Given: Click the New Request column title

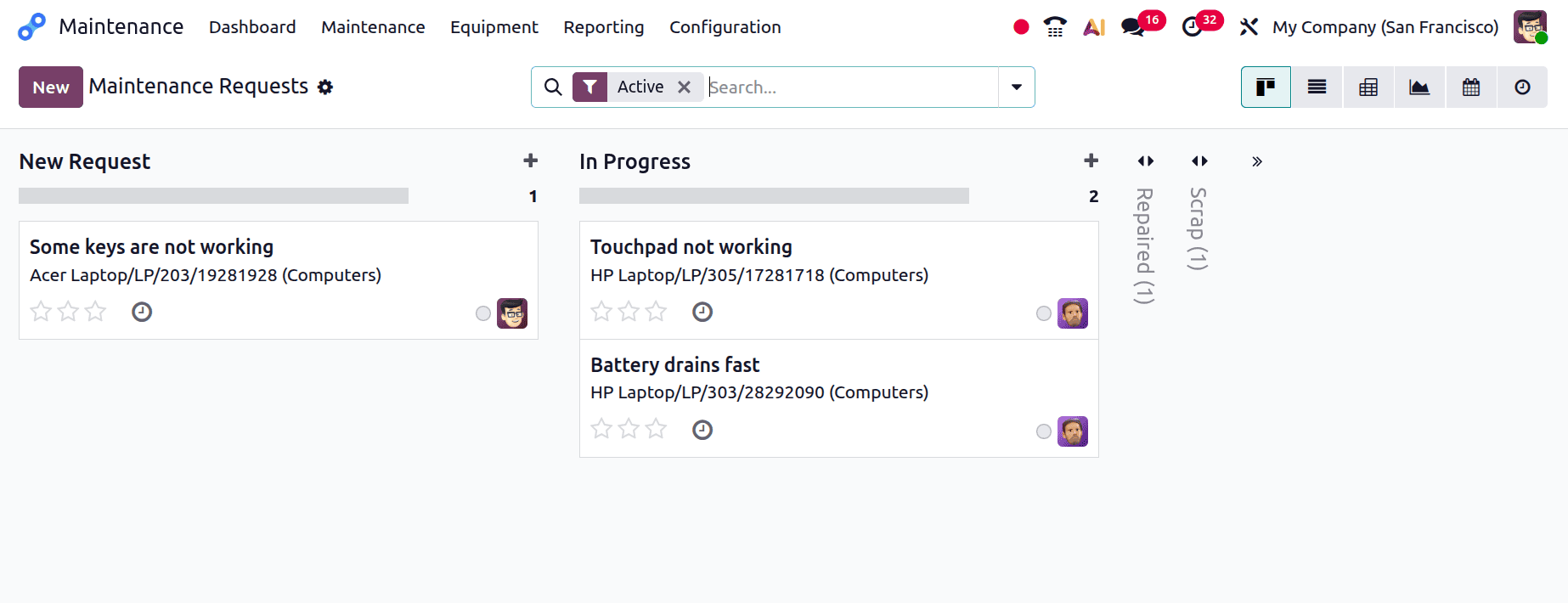Looking at the screenshot, I should point(85,161).
